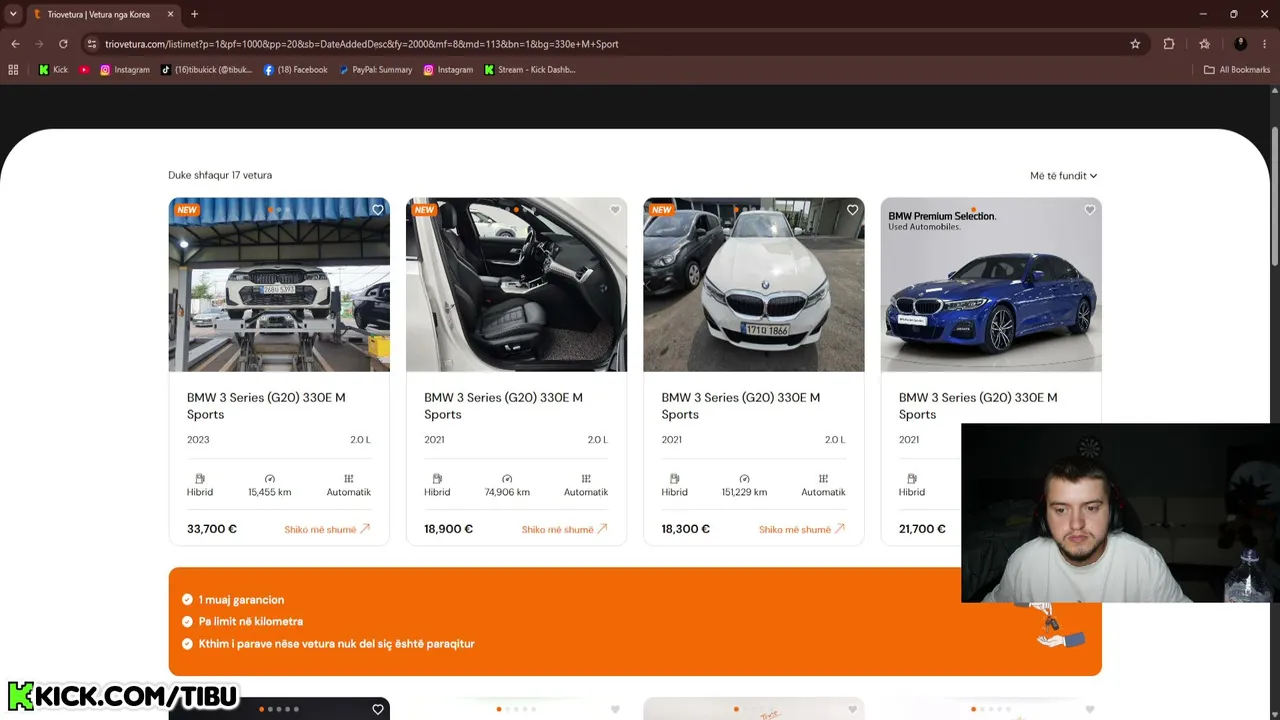
Task: Expand the All Bookmarks folder
Action: [x=1237, y=70]
